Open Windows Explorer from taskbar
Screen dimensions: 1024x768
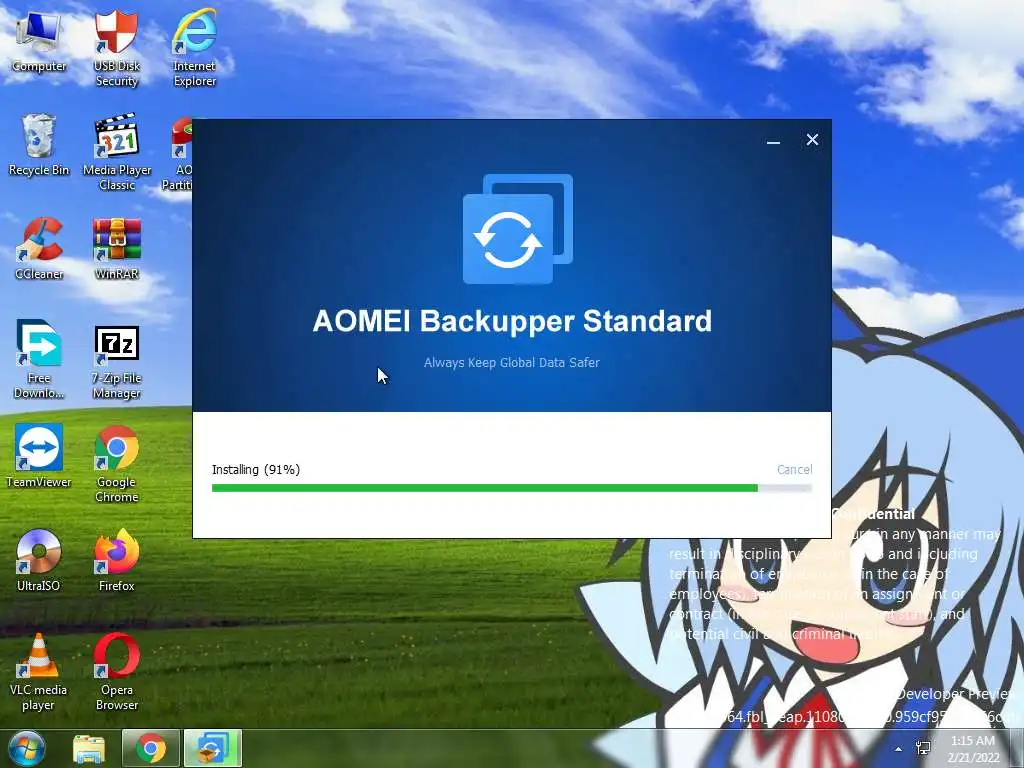point(89,748)
